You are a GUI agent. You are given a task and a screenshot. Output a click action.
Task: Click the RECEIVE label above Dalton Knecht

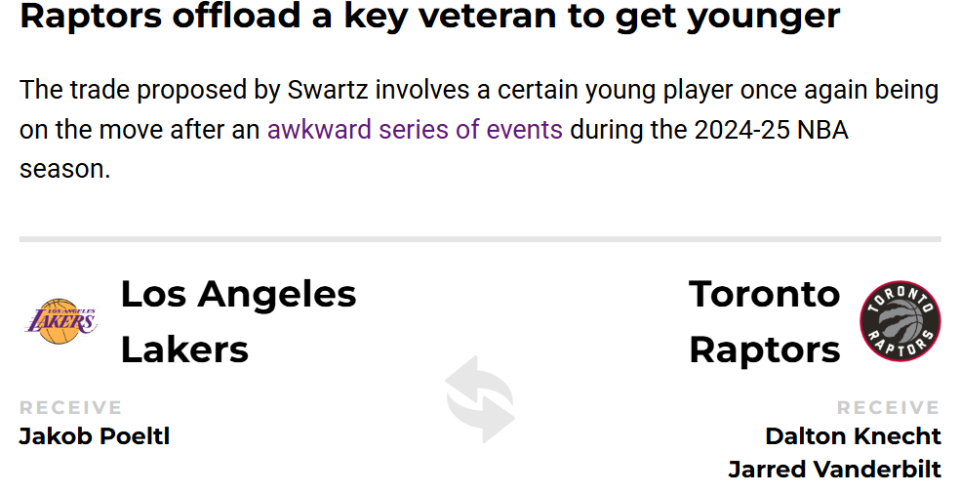click(888, 407)
